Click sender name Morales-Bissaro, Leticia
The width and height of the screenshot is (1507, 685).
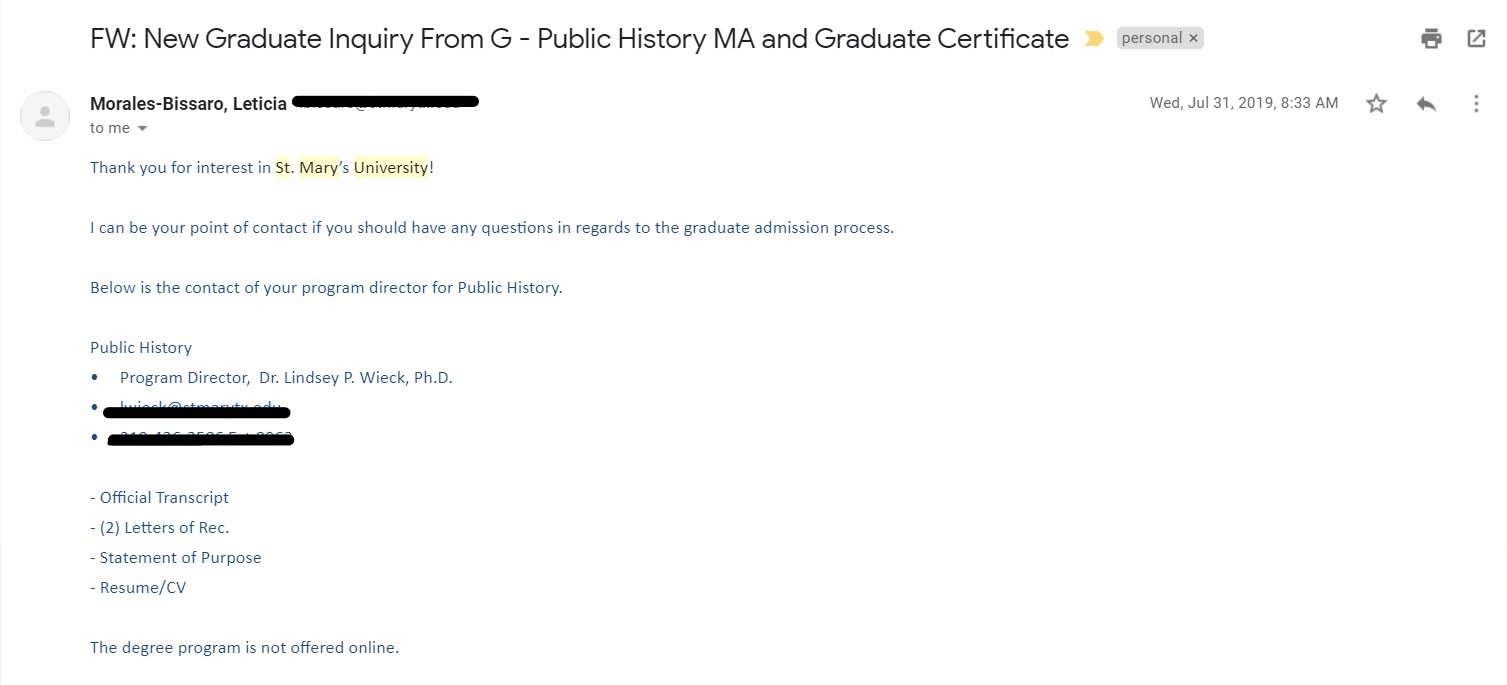[188, 103]
